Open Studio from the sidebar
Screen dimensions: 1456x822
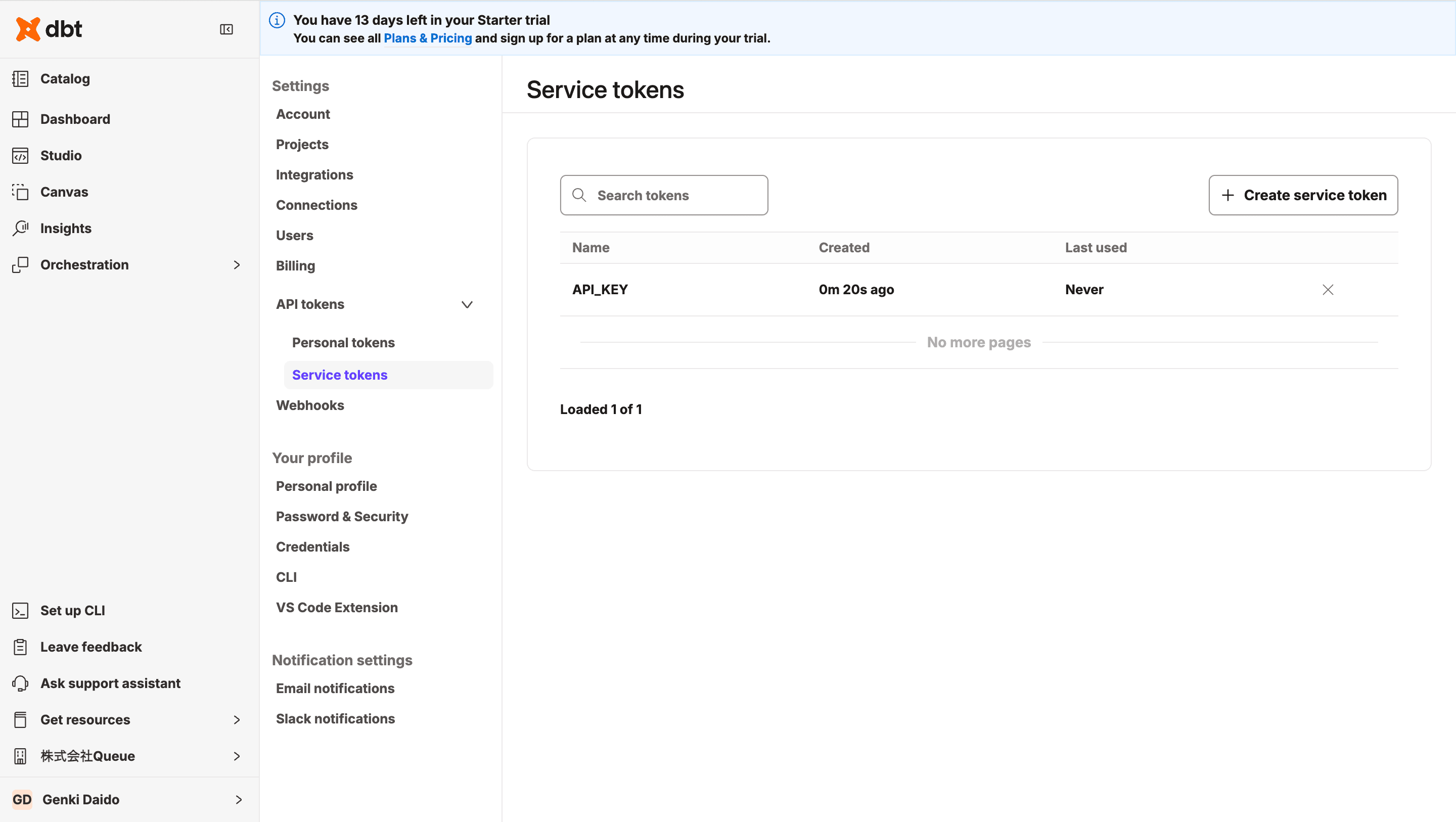(x=61, y=156)
